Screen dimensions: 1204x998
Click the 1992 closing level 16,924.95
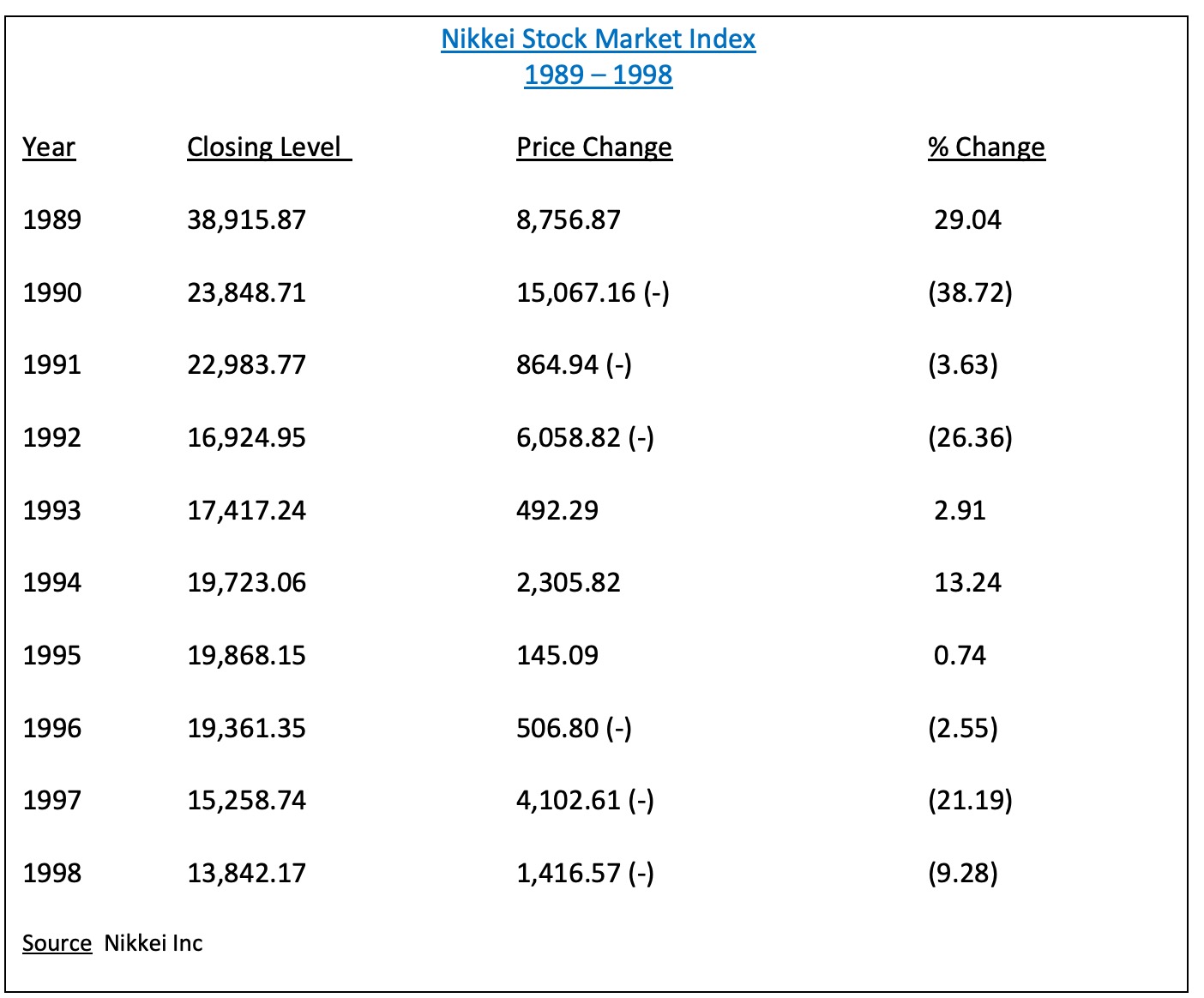click(x=247, y=438)
